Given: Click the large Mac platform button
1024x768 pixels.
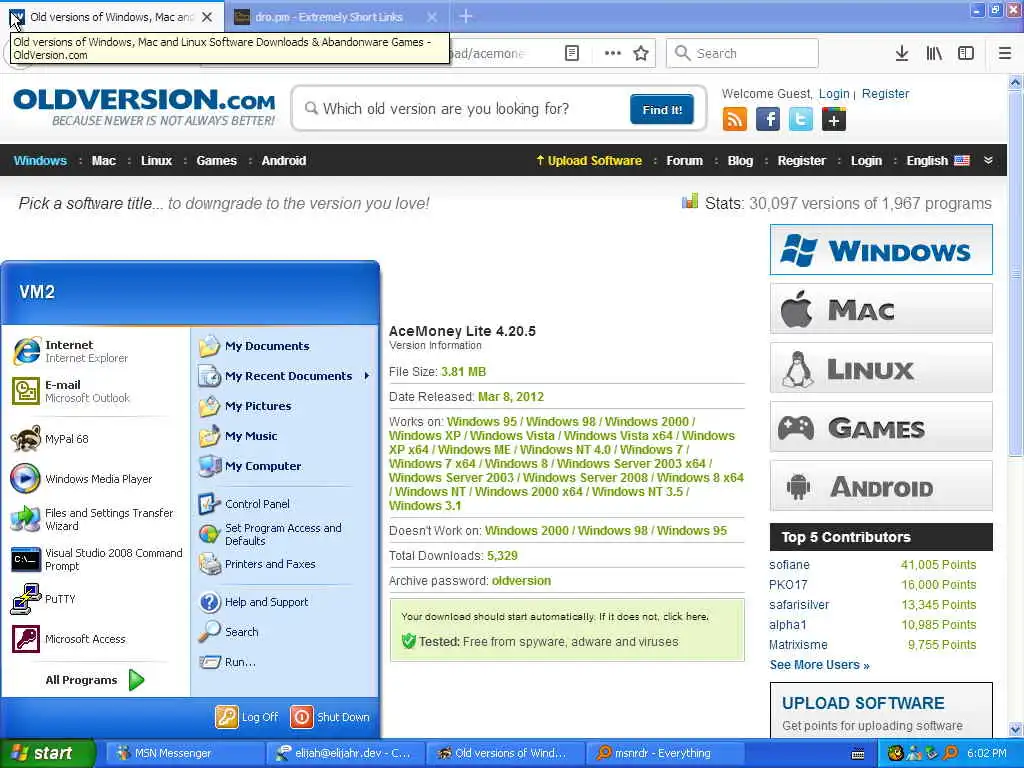Looking at the screenshot, I should point(881,309).
